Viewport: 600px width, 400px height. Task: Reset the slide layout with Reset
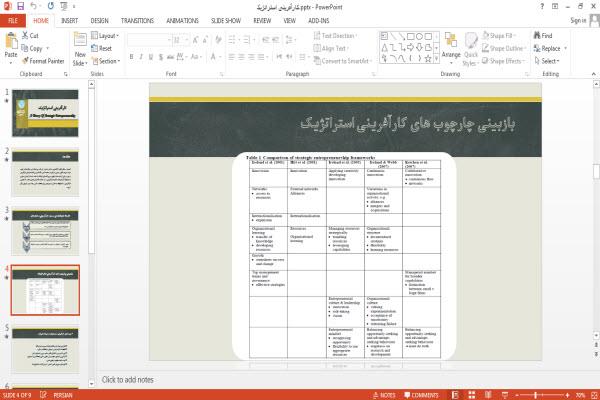coord(101,48)
